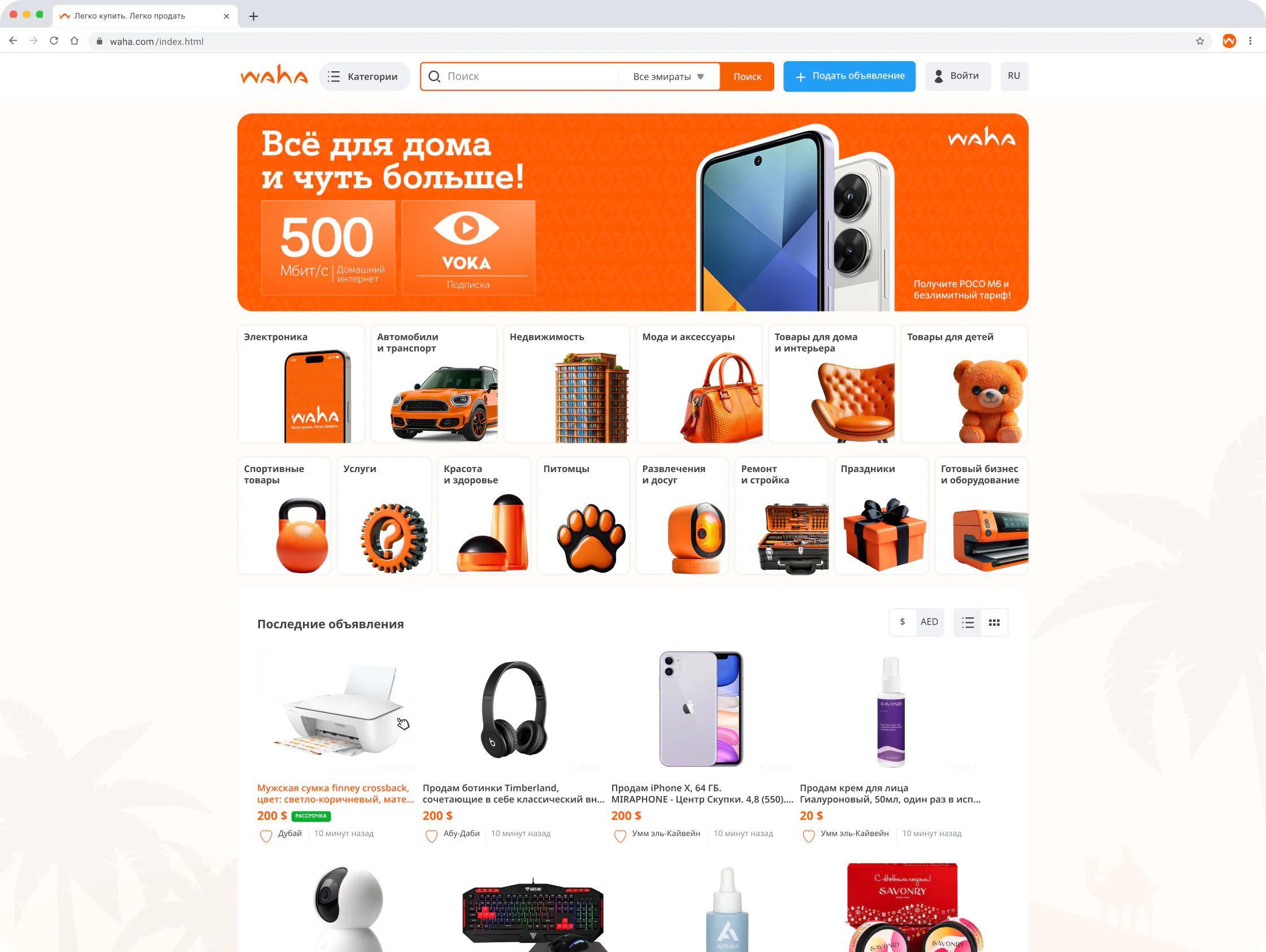Favorite the Абу-Даби headphones listing heart
The image size is (1266, 952).
point(432,836)
